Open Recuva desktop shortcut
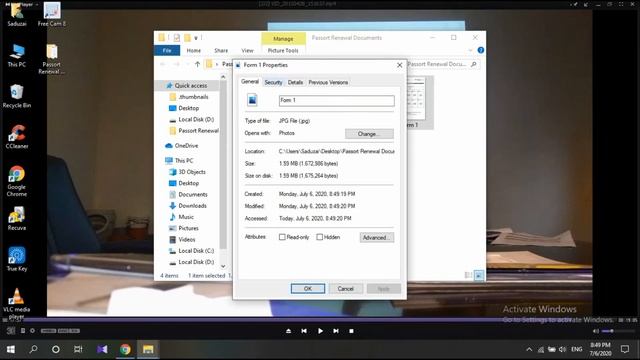640x360 pixels. click(x=17, y=218)
